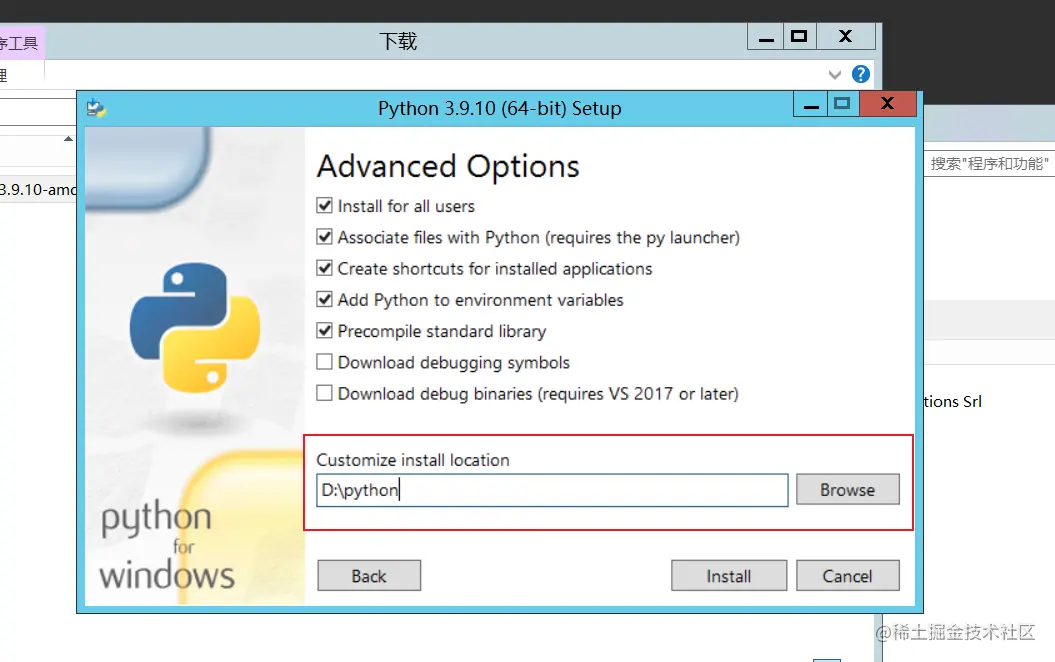Click the sort arrow column header in 下载 window

(x=68, y=139)
